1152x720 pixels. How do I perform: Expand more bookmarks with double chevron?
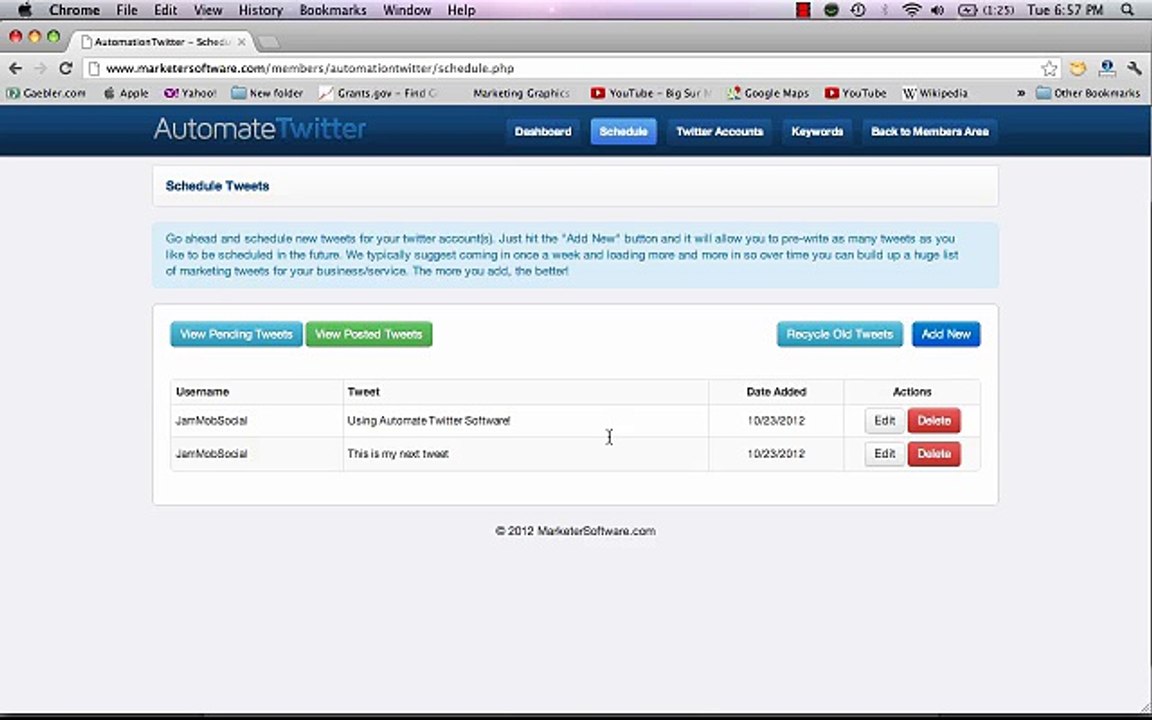[x=1020, y=93]
